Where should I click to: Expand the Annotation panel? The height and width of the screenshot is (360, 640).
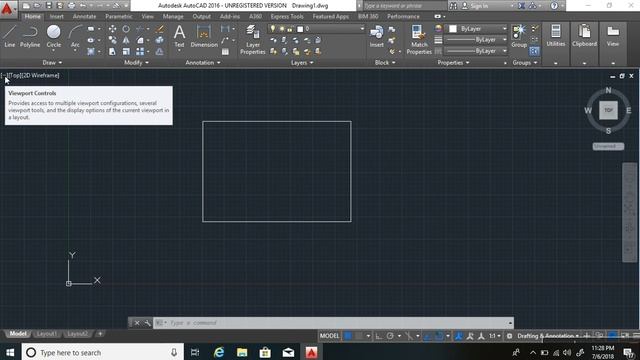click(x=203, y=62)
